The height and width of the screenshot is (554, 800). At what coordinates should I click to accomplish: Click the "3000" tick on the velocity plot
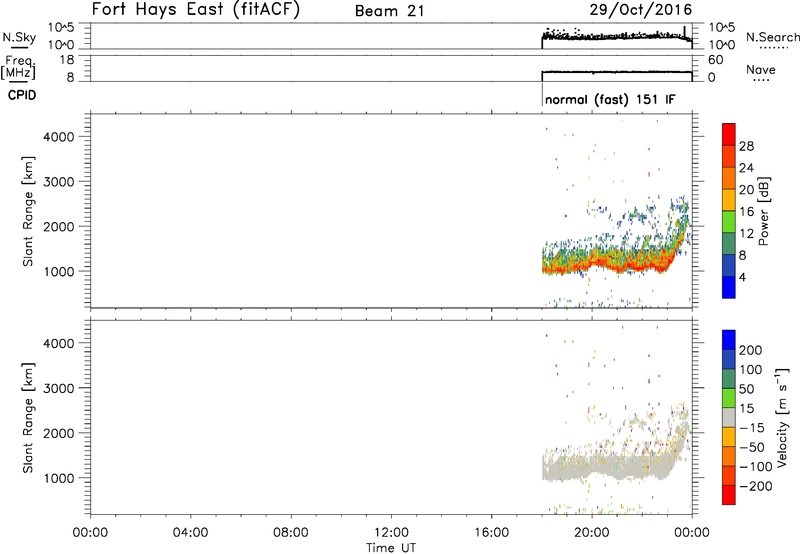click(59, 388)
